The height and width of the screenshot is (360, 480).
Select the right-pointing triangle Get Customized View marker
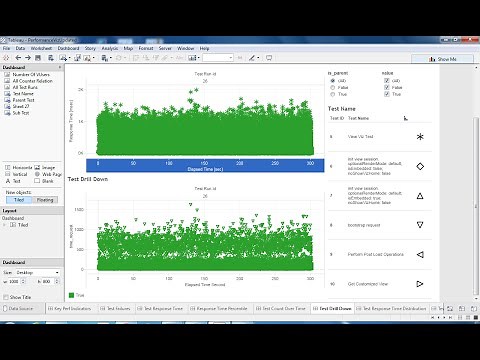click(x=420, y=284)
